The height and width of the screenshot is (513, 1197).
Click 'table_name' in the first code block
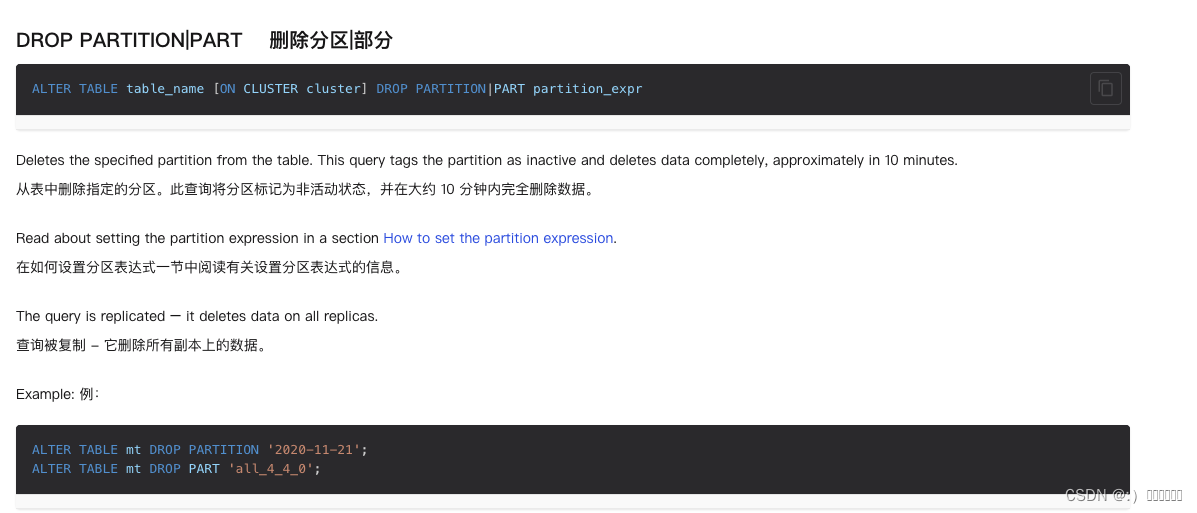coord(165,89)
